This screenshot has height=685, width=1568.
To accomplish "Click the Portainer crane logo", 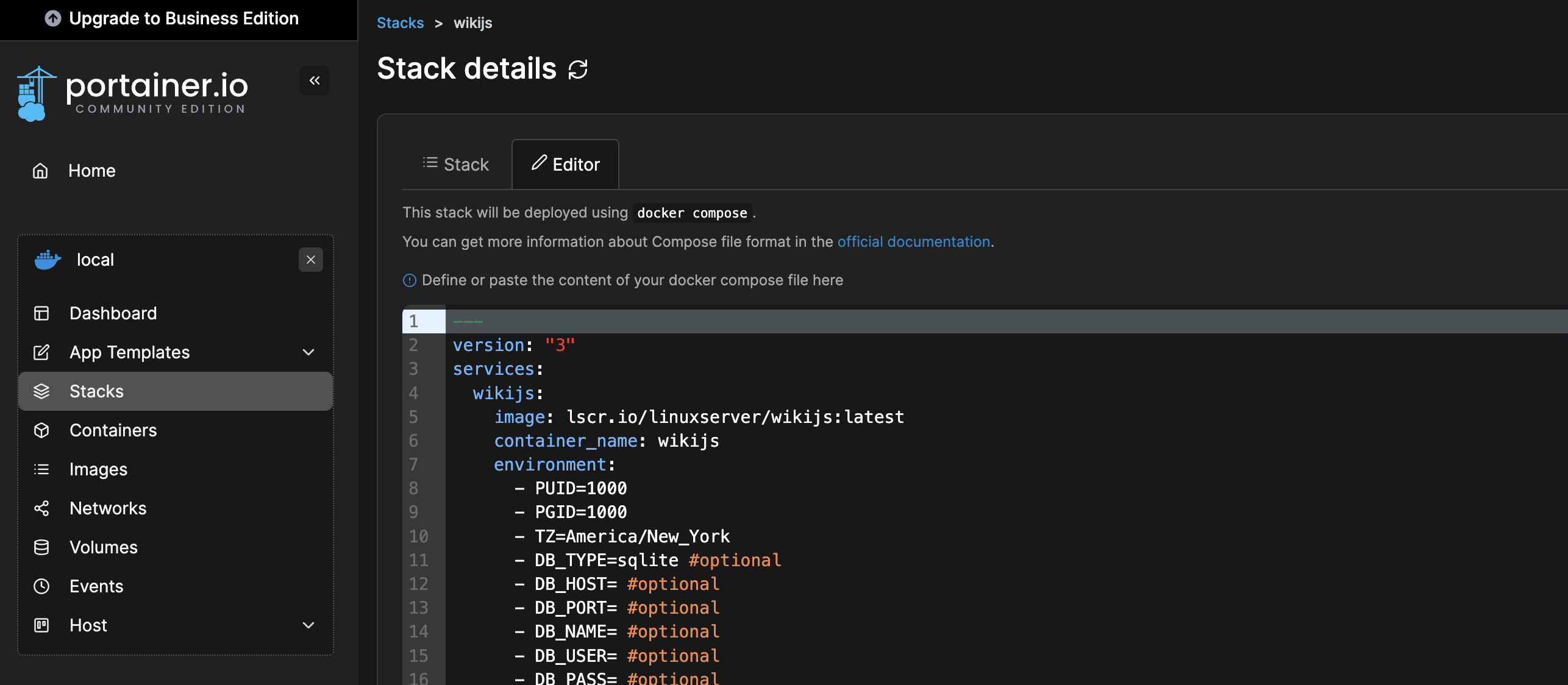I will coord(36,94).
